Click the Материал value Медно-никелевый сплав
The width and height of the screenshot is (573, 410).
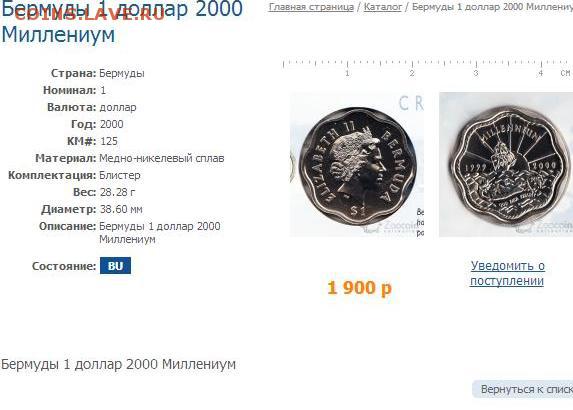click(x=162, y=158)
